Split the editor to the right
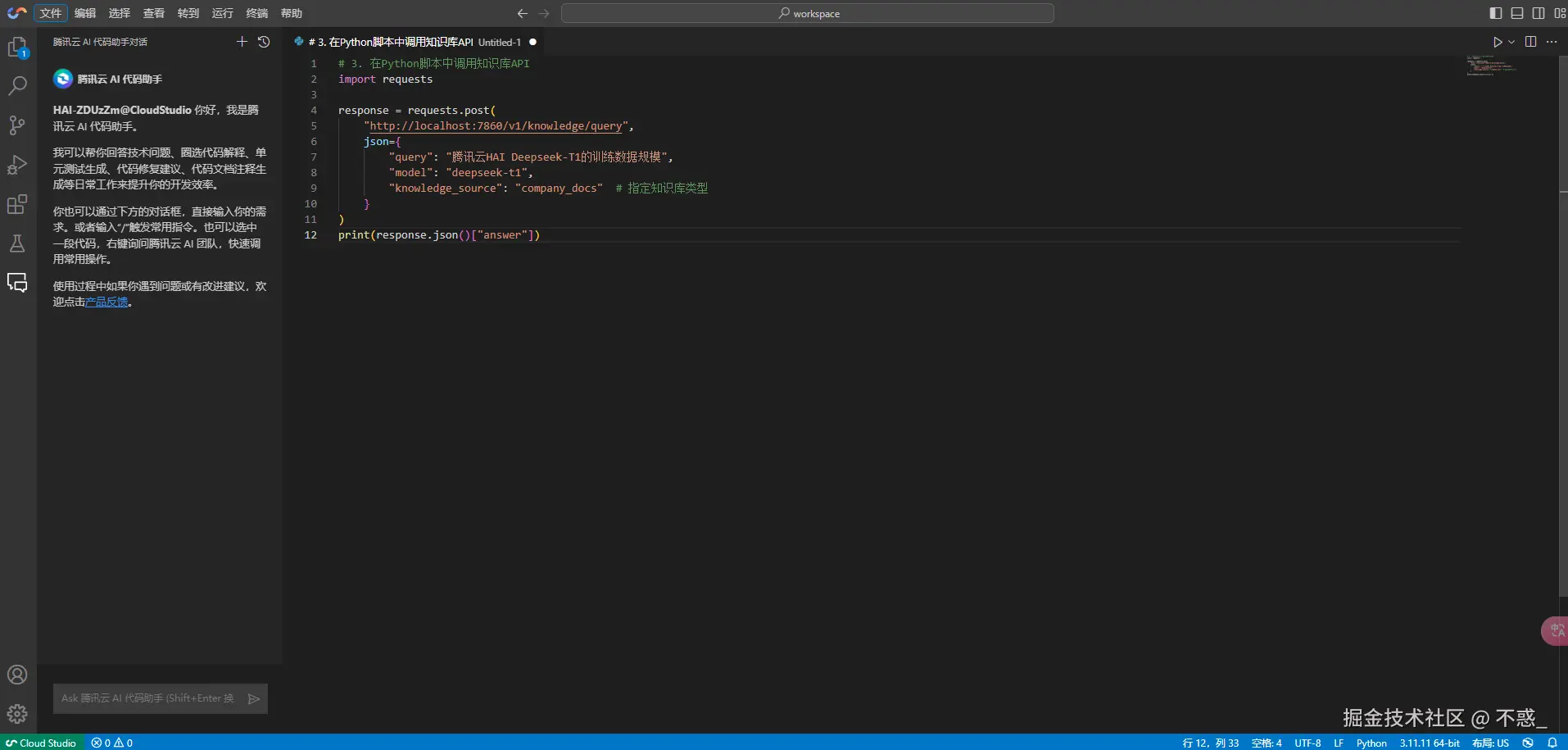The width and height of the screenshot is (1568, 750). coord(1530,42)
